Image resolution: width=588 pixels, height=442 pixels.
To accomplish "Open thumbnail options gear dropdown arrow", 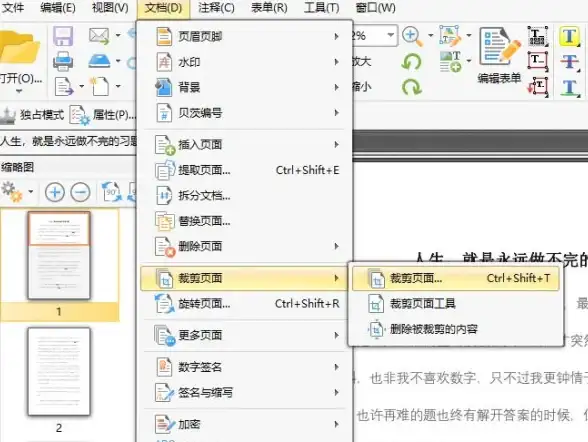I will (x=31, y=192).
